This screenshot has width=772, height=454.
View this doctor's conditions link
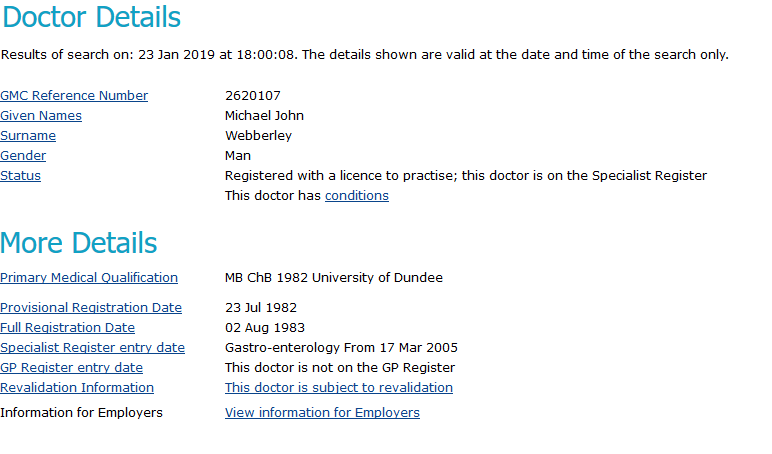(x=357, y=195)
